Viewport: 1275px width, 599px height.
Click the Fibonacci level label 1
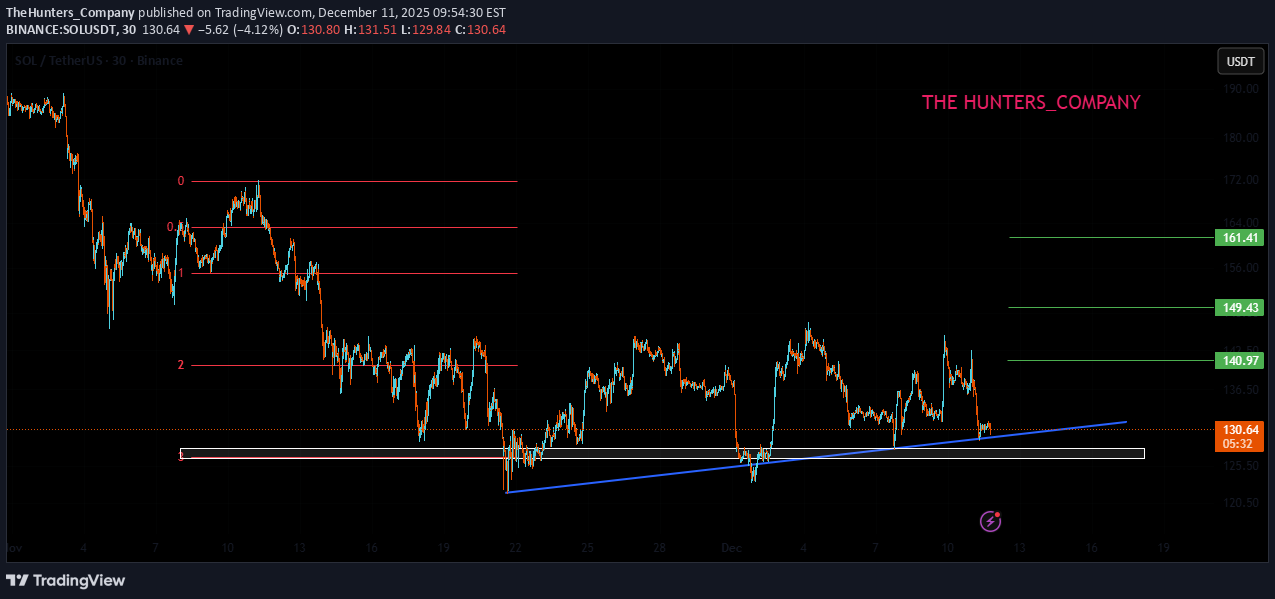(181, 273)
